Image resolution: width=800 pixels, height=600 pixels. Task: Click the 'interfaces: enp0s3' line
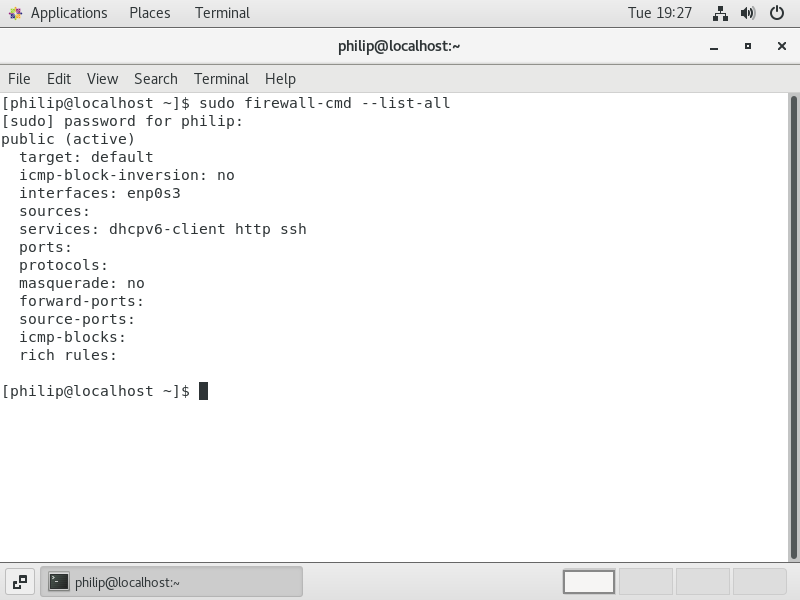pos(100,193)
